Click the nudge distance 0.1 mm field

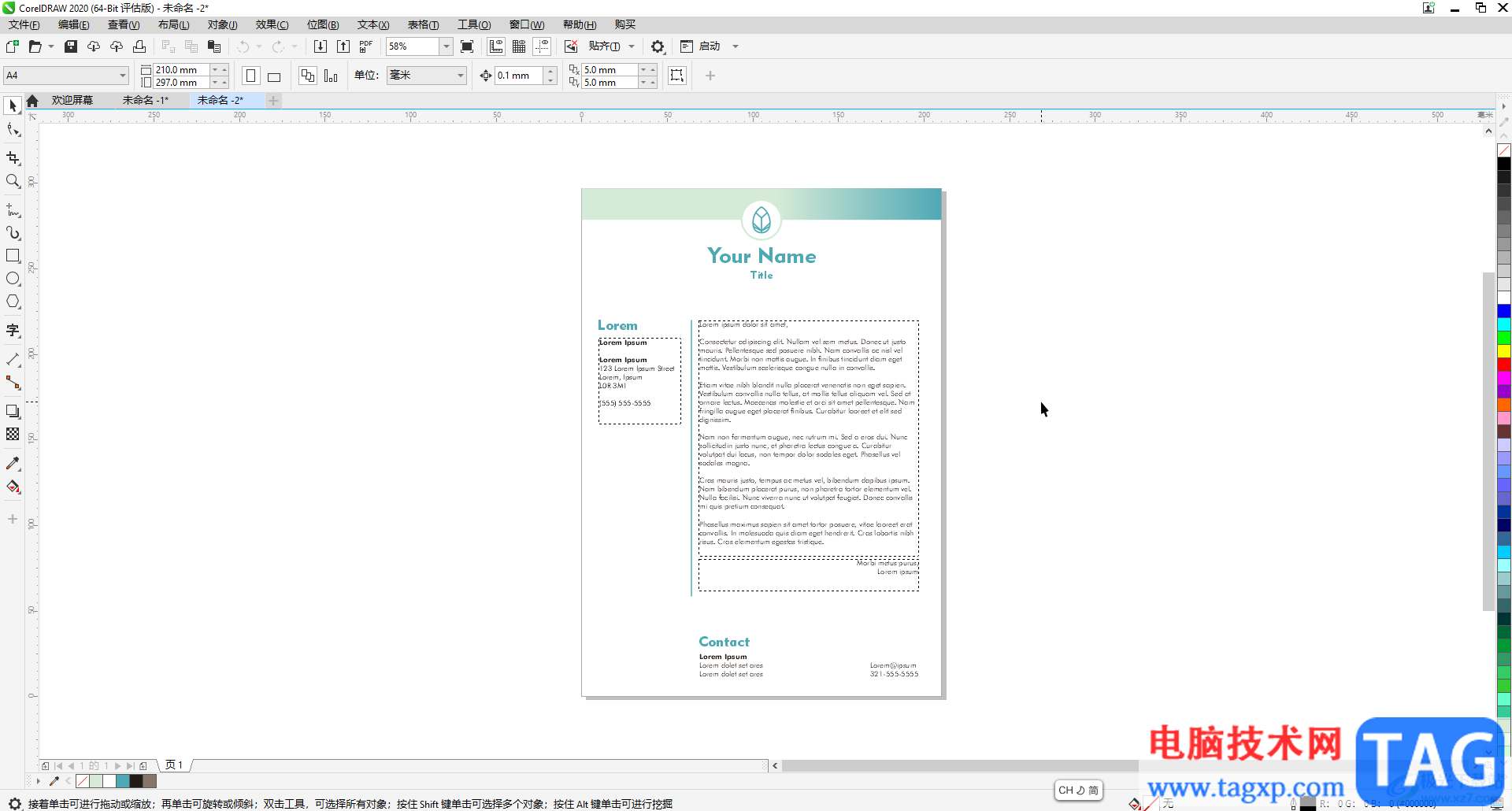(x=520, y=76)
